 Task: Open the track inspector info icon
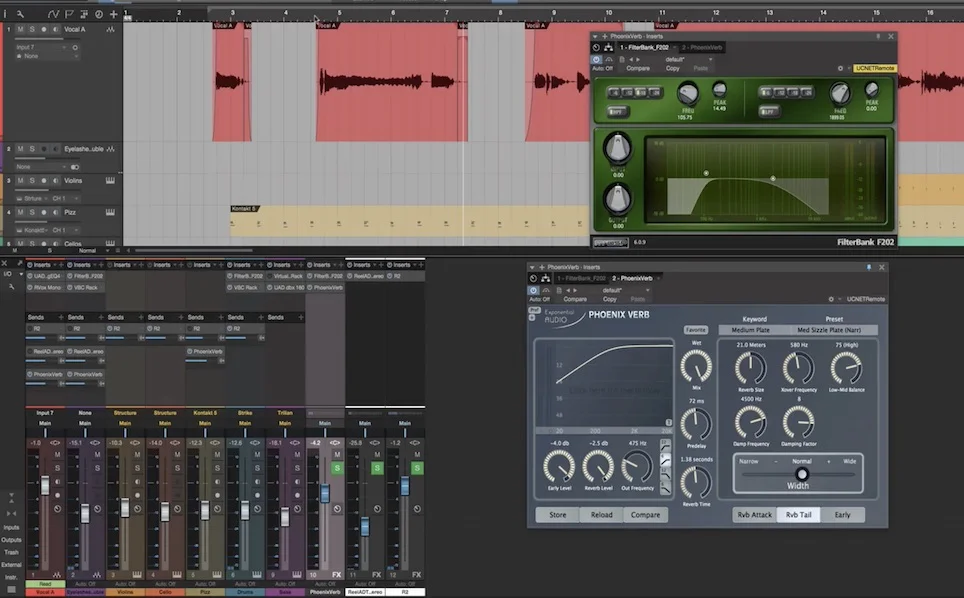[x=5, y=14]
